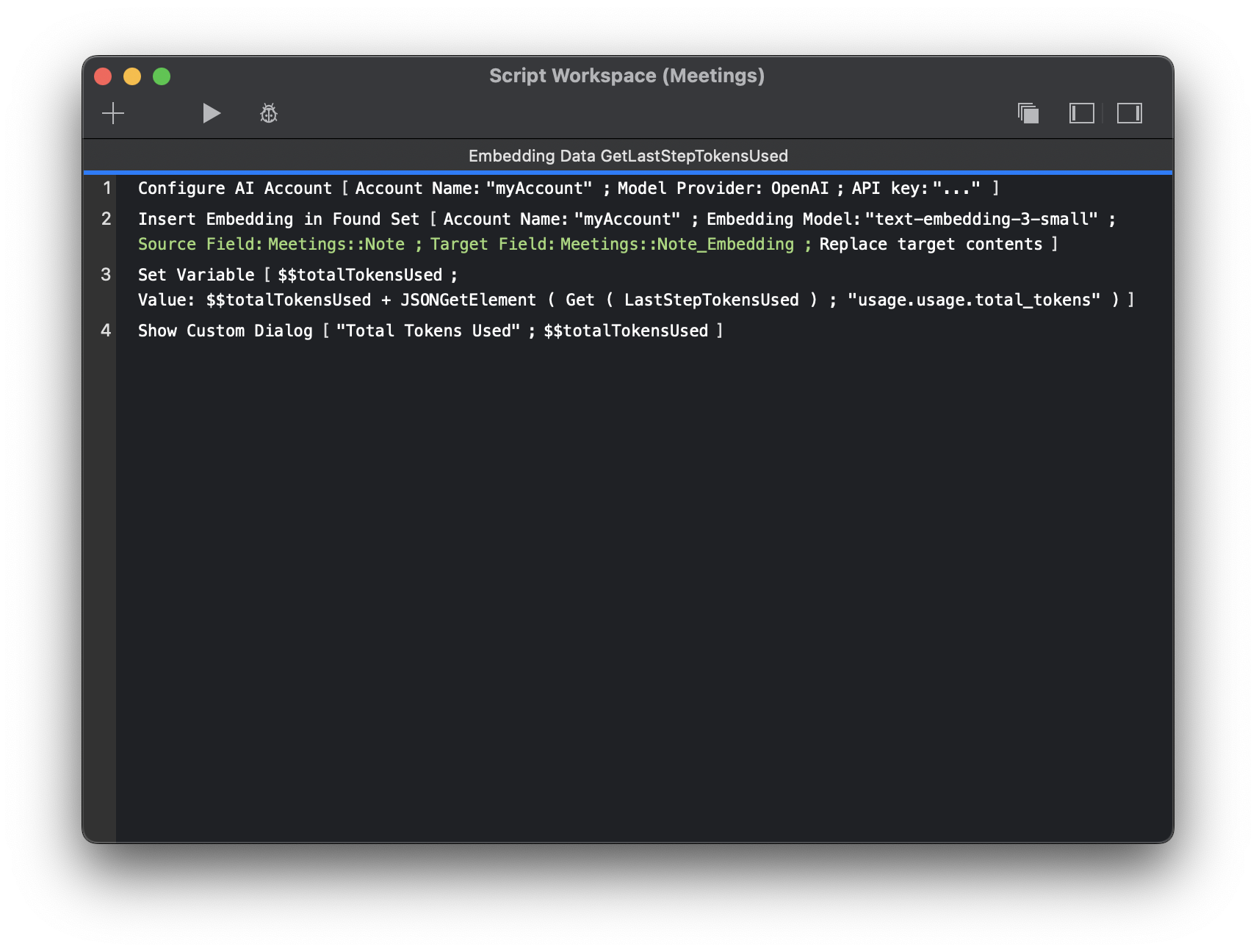Run the script with the play icon
This screenshot has height=952, width=1256.
(212, 113)
